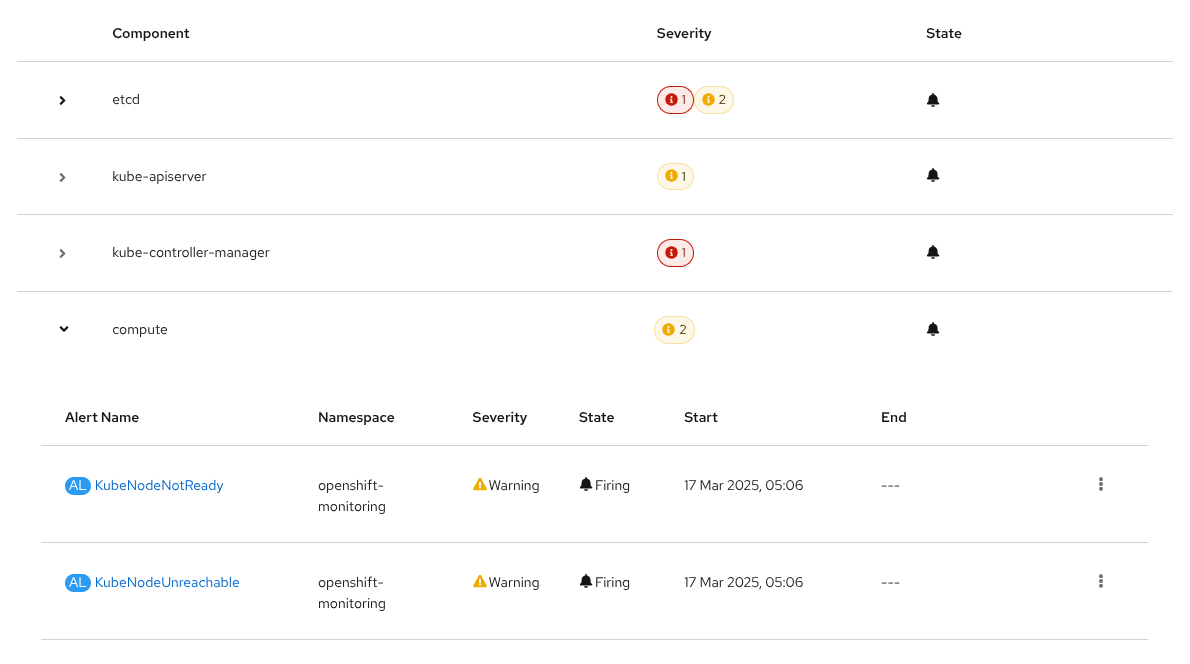Open the KubeNodeUnreachable alert link
1190x664 pixels.
166,582
